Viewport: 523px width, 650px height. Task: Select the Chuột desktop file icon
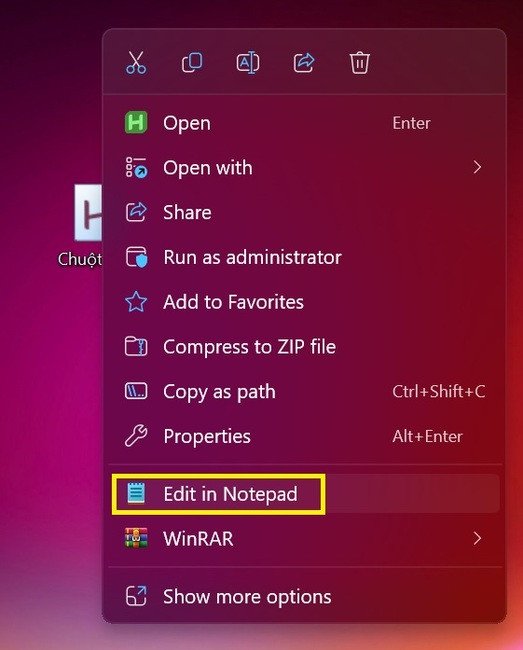(x=88, y=213)
